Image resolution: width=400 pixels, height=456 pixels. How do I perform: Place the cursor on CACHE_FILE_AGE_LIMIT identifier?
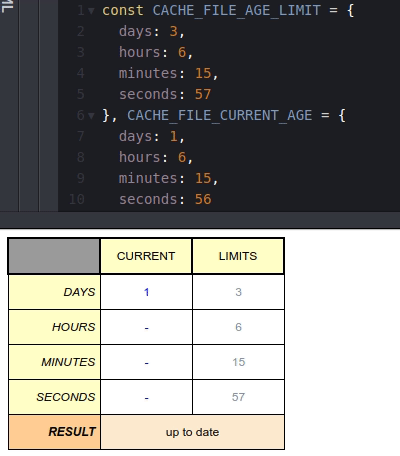[236, 10]
